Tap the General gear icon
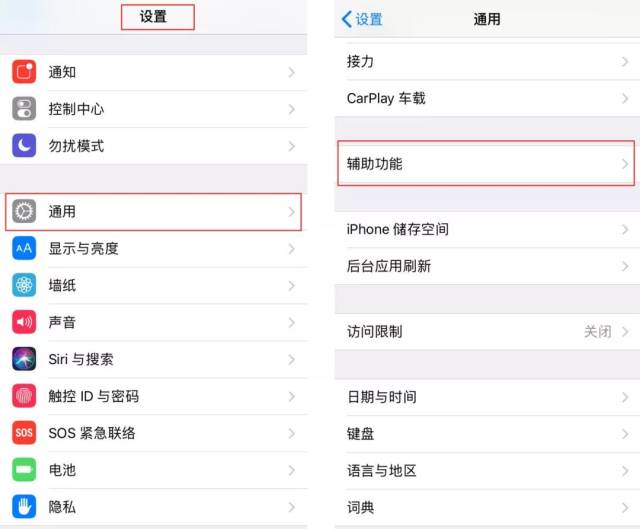This screenshot has width=640, height=529. (24, 212)
